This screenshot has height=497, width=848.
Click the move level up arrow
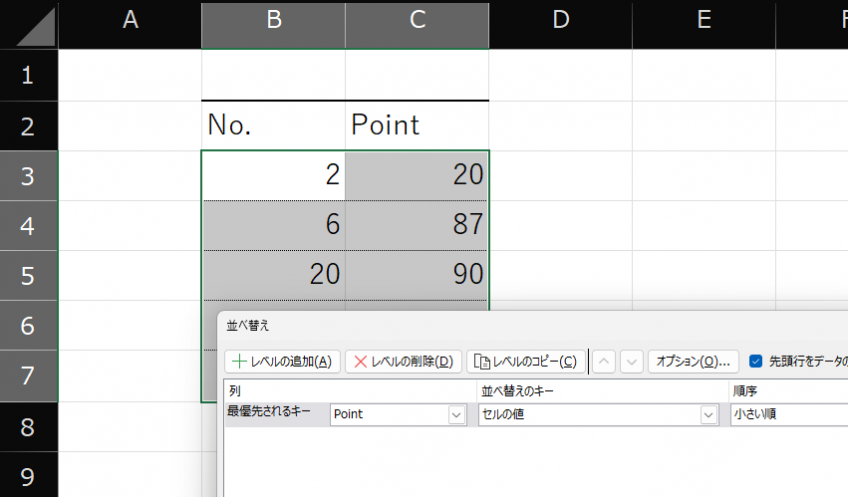click(x=604, y=361)
